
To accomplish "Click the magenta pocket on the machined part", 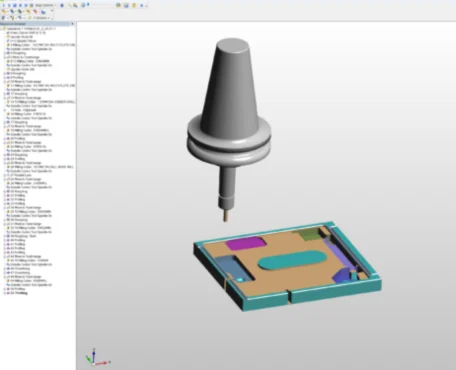I will coord(246,243).
